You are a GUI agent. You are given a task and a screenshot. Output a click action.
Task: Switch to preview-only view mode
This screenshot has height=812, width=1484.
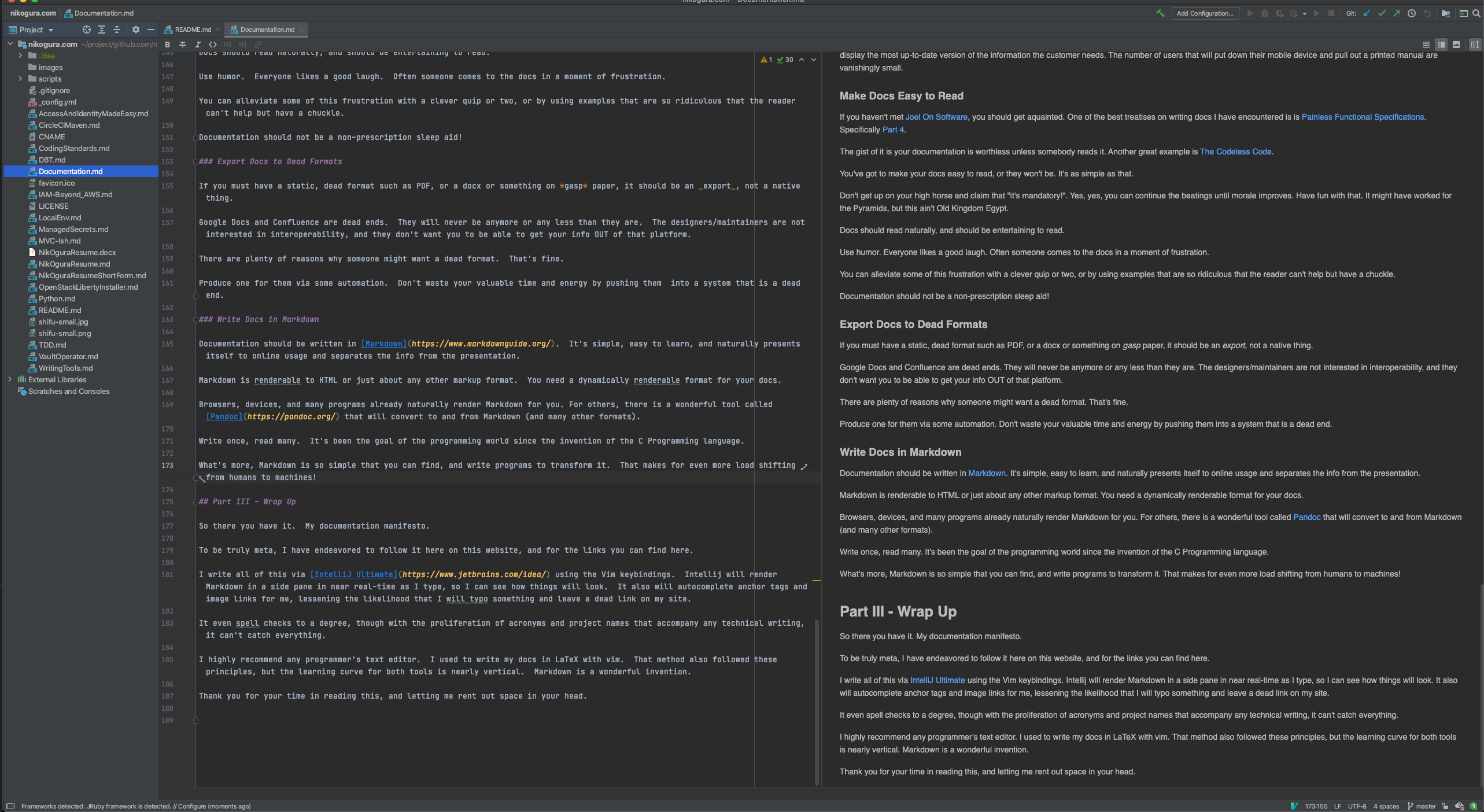pos(1456,45)
